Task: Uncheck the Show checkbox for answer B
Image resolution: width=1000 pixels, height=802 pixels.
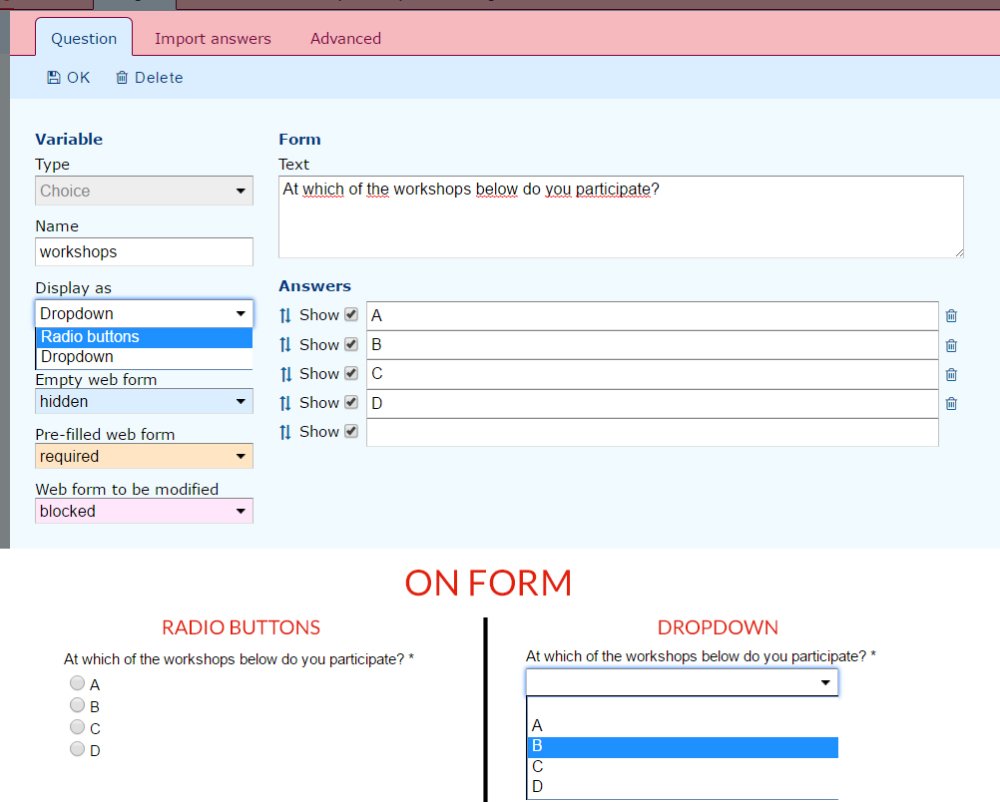Action: [351, 344]
